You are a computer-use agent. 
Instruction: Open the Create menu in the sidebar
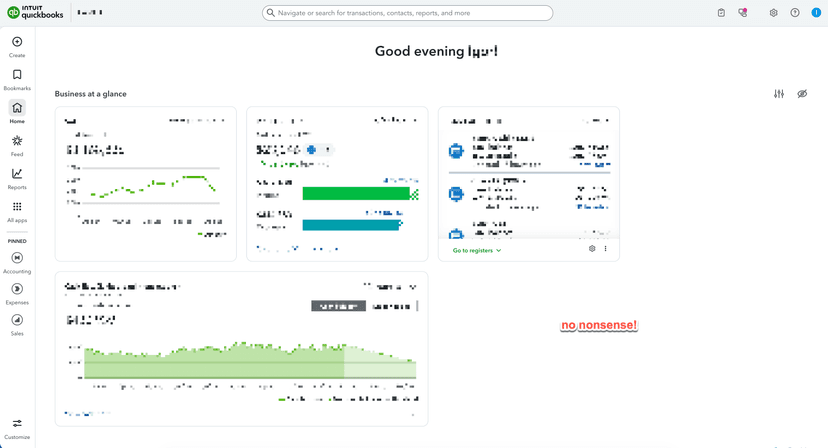[x=17, y=46]
